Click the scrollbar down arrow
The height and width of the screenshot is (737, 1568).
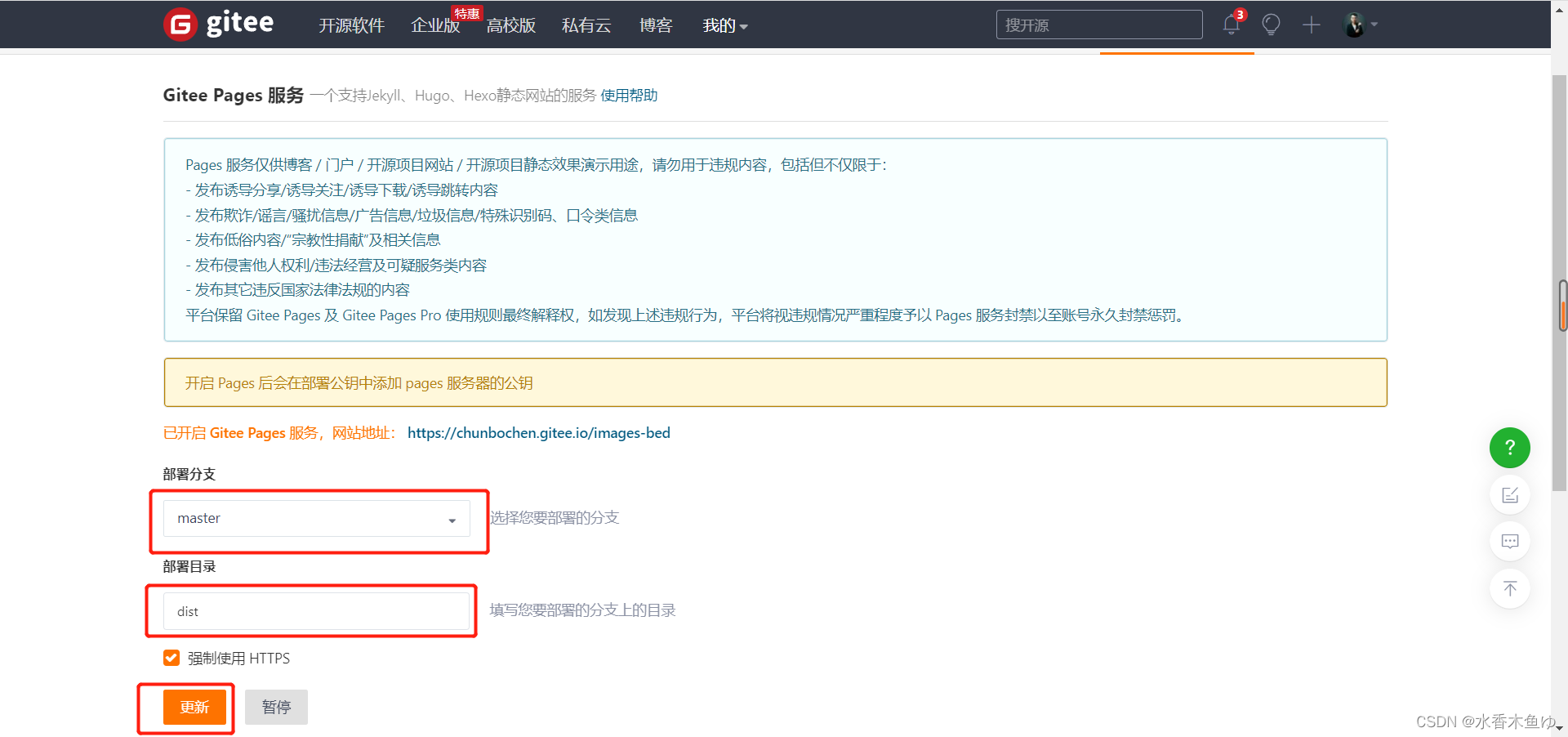(x=1560, y=728)
